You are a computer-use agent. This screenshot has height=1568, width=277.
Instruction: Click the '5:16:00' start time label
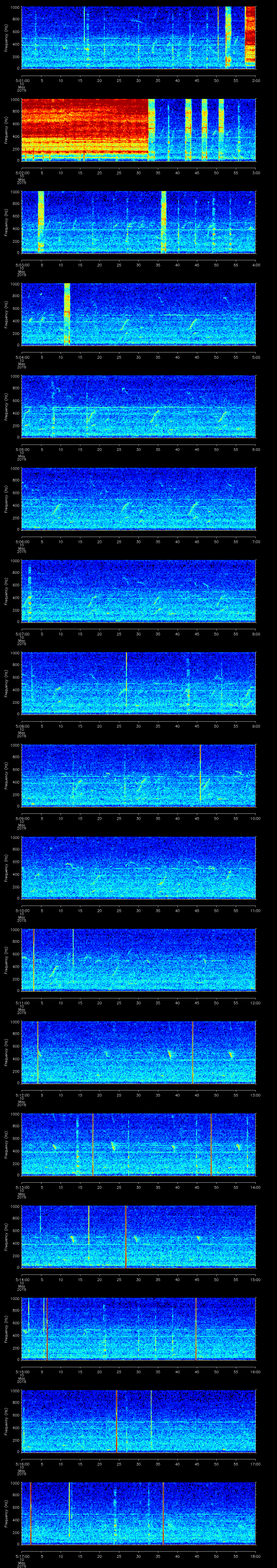22,1464
